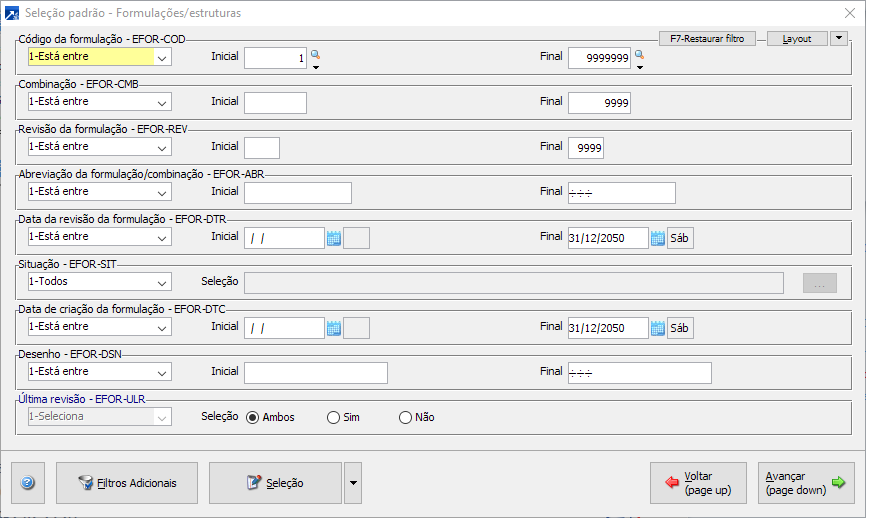Click the Código da formulação Final field
This screenshot has height=520, width=870.
[x=599, y=58]
